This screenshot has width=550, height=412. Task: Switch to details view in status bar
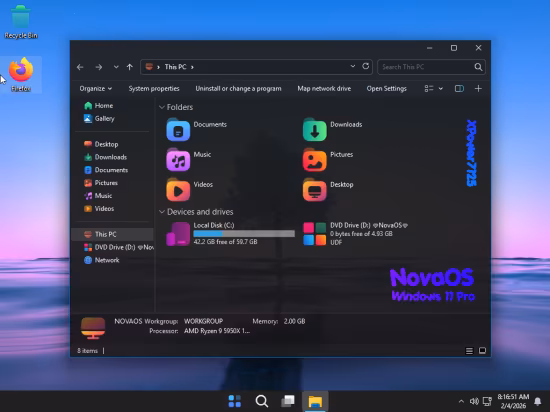(x=469, y=351)
